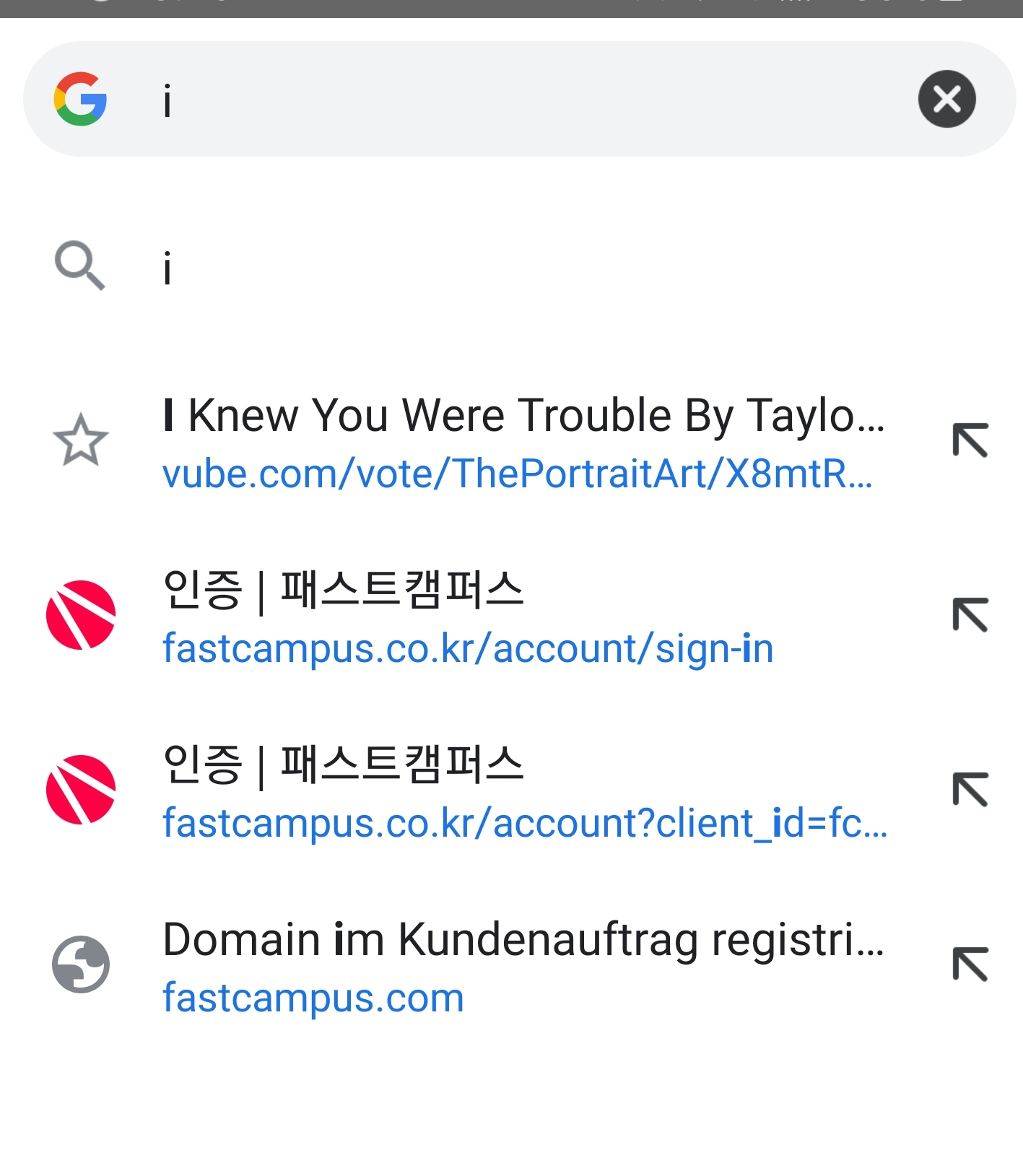Open the vube.com/vote URL link

(x=517, y=474)
